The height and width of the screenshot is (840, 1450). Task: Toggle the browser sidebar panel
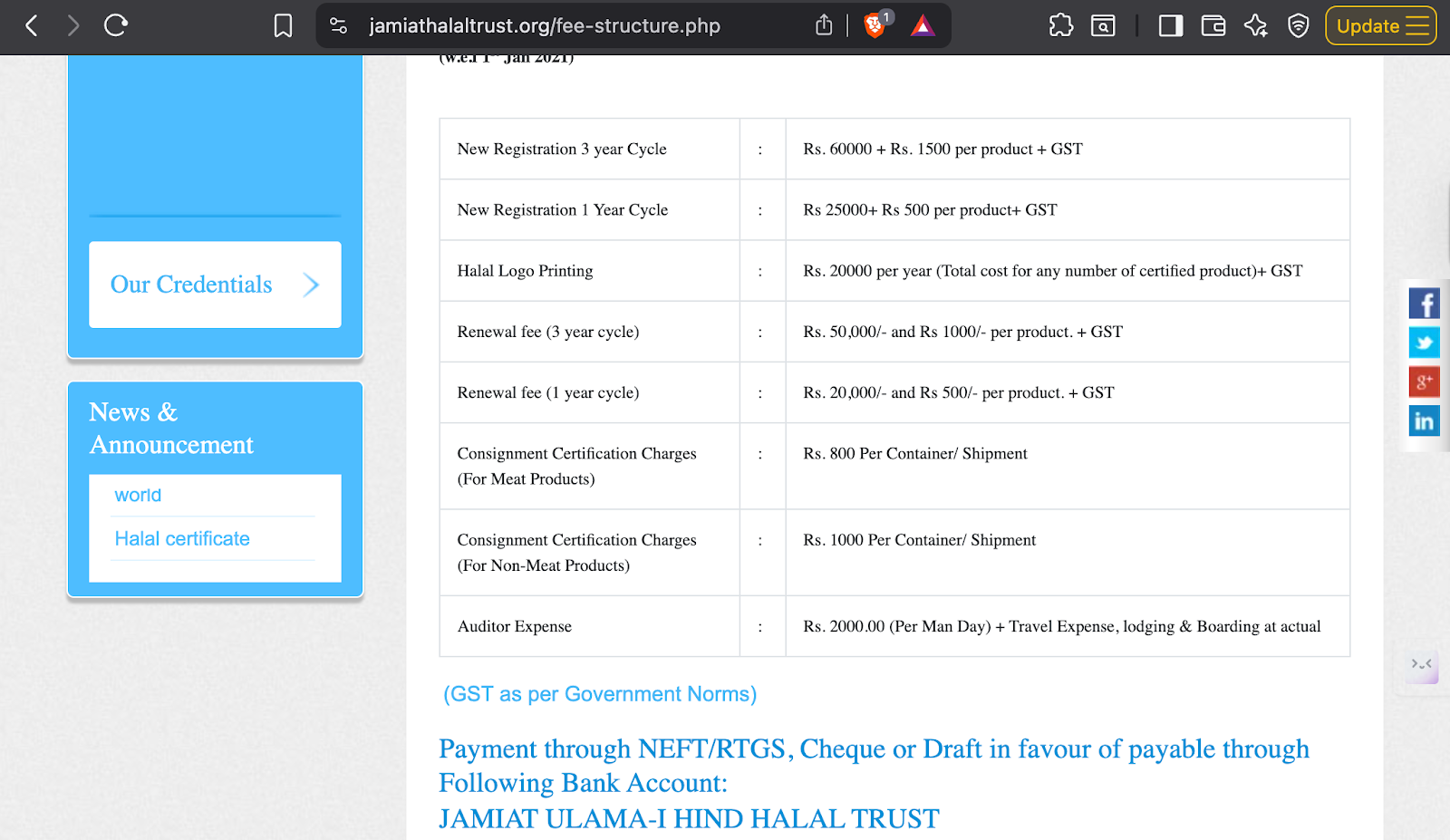click(1170, 25)
